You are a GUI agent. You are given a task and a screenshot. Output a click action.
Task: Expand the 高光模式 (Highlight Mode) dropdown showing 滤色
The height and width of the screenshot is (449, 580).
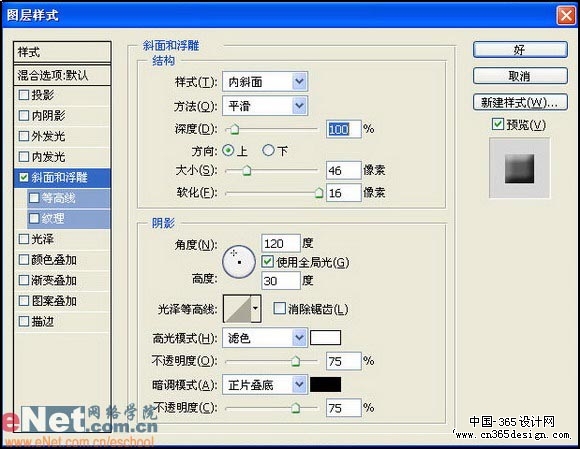265,338
